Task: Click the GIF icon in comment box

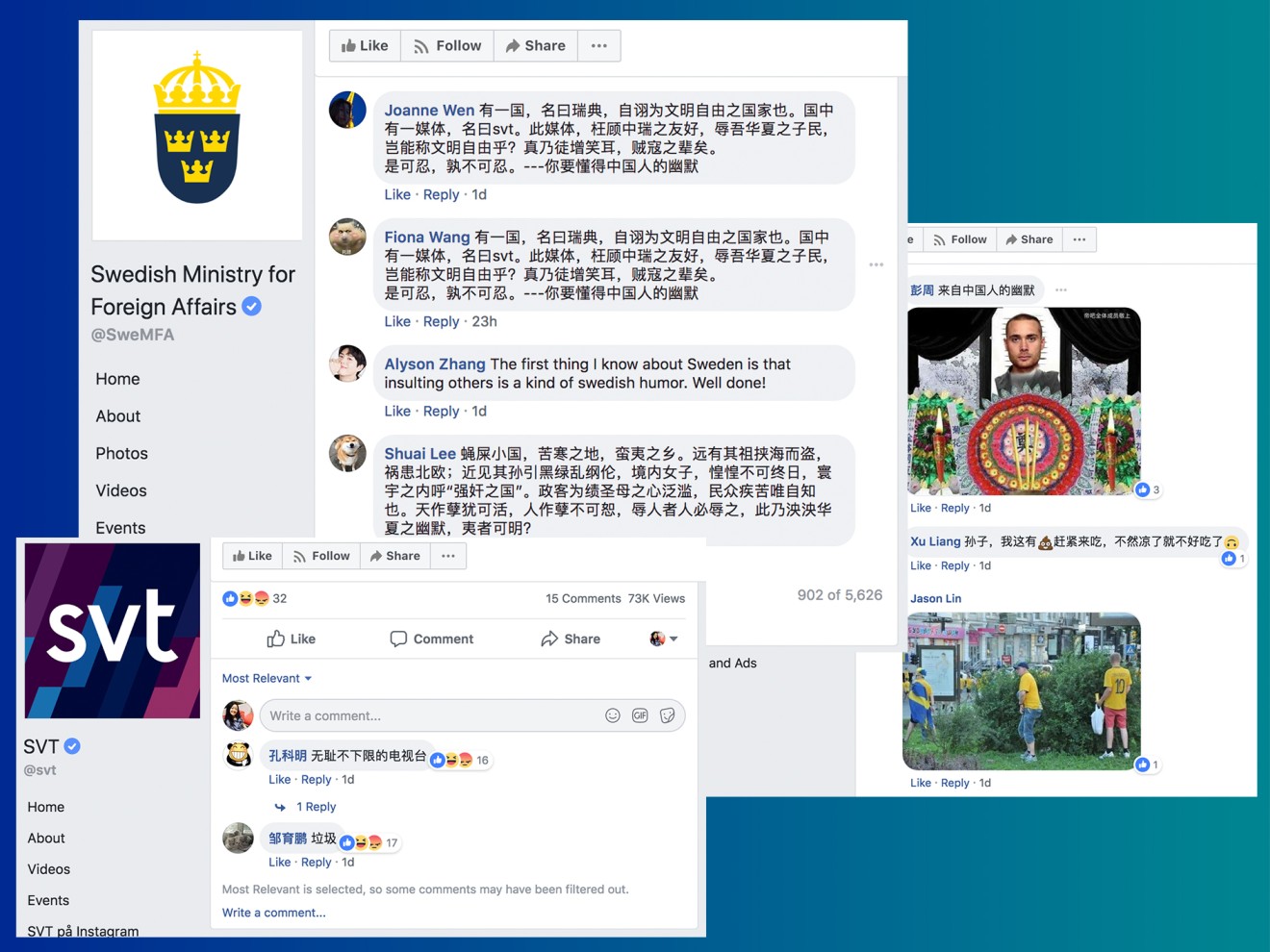Action: [x=640, y=715]
